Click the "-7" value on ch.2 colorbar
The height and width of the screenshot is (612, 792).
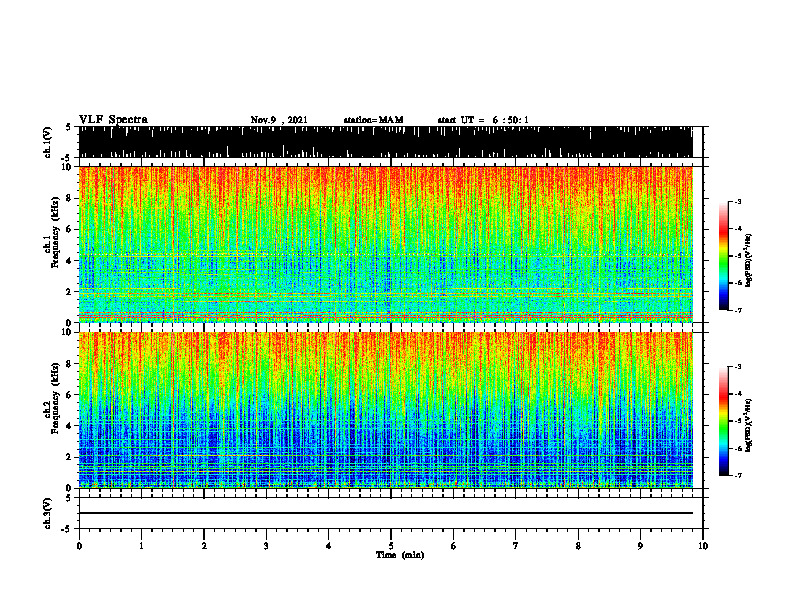click(738, 476)
